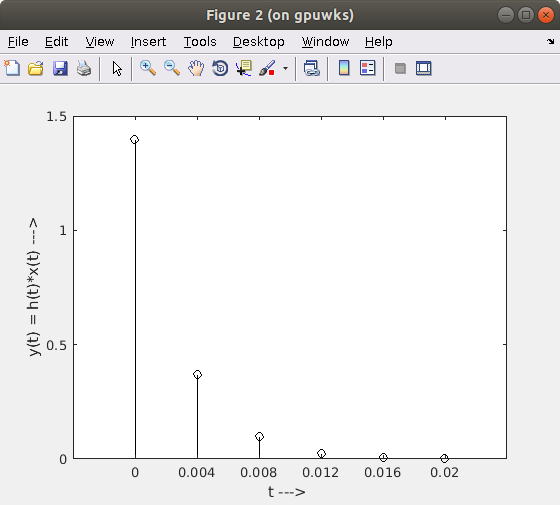This screenshot has height=505, width=560.
Task: Click the stem marker at t = 0.008
Action: (259, 436)
